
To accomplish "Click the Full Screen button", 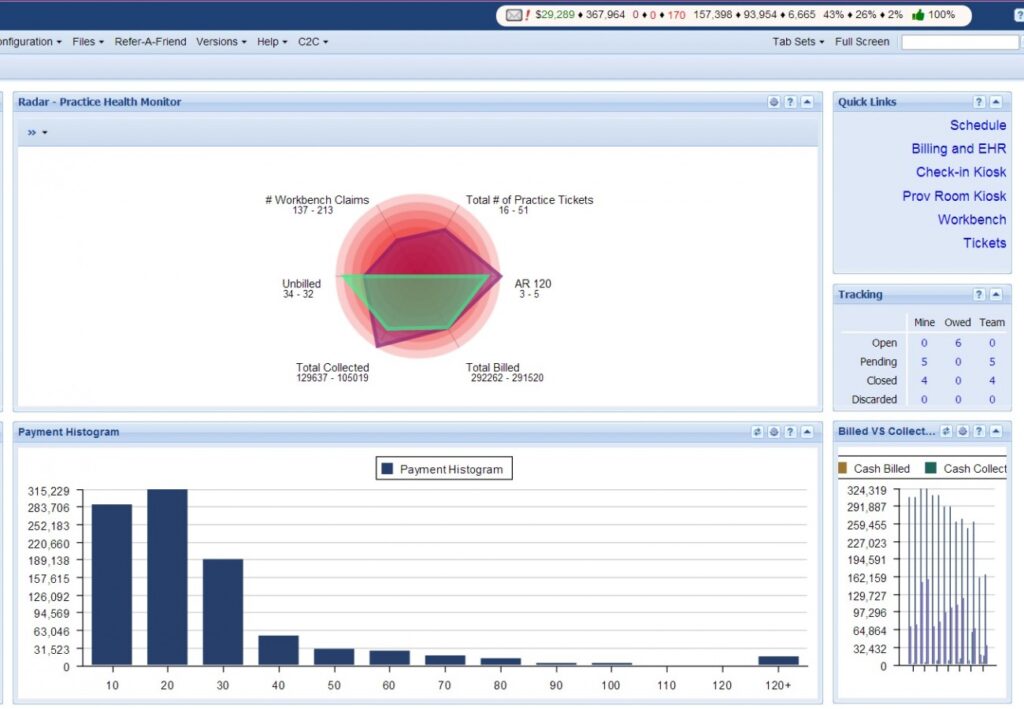I will [x=862, y=42].
